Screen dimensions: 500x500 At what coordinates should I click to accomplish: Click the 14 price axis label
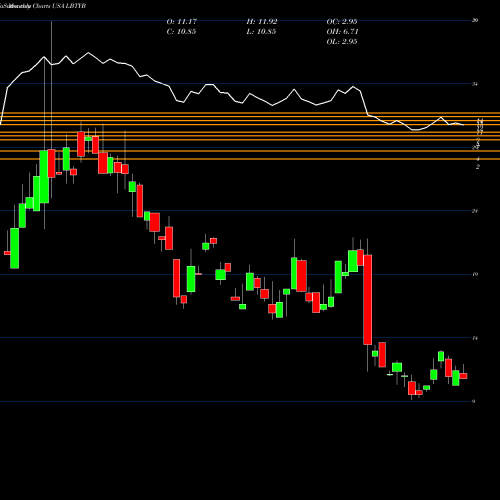click(x=475, y=338)
